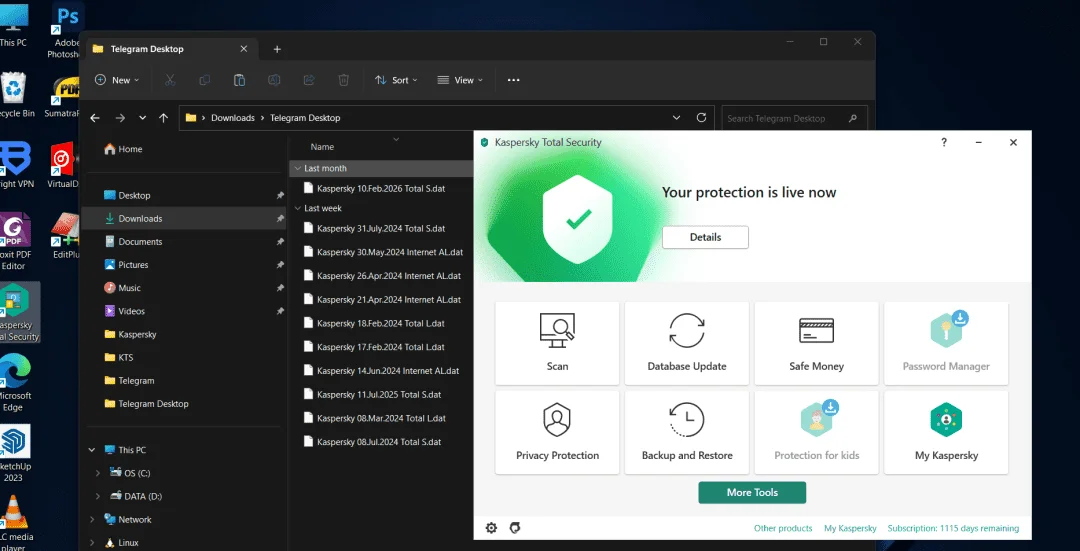1080x551 pixels.
Task: Collapse the This PC tree node
Action: tap(92, 450)
